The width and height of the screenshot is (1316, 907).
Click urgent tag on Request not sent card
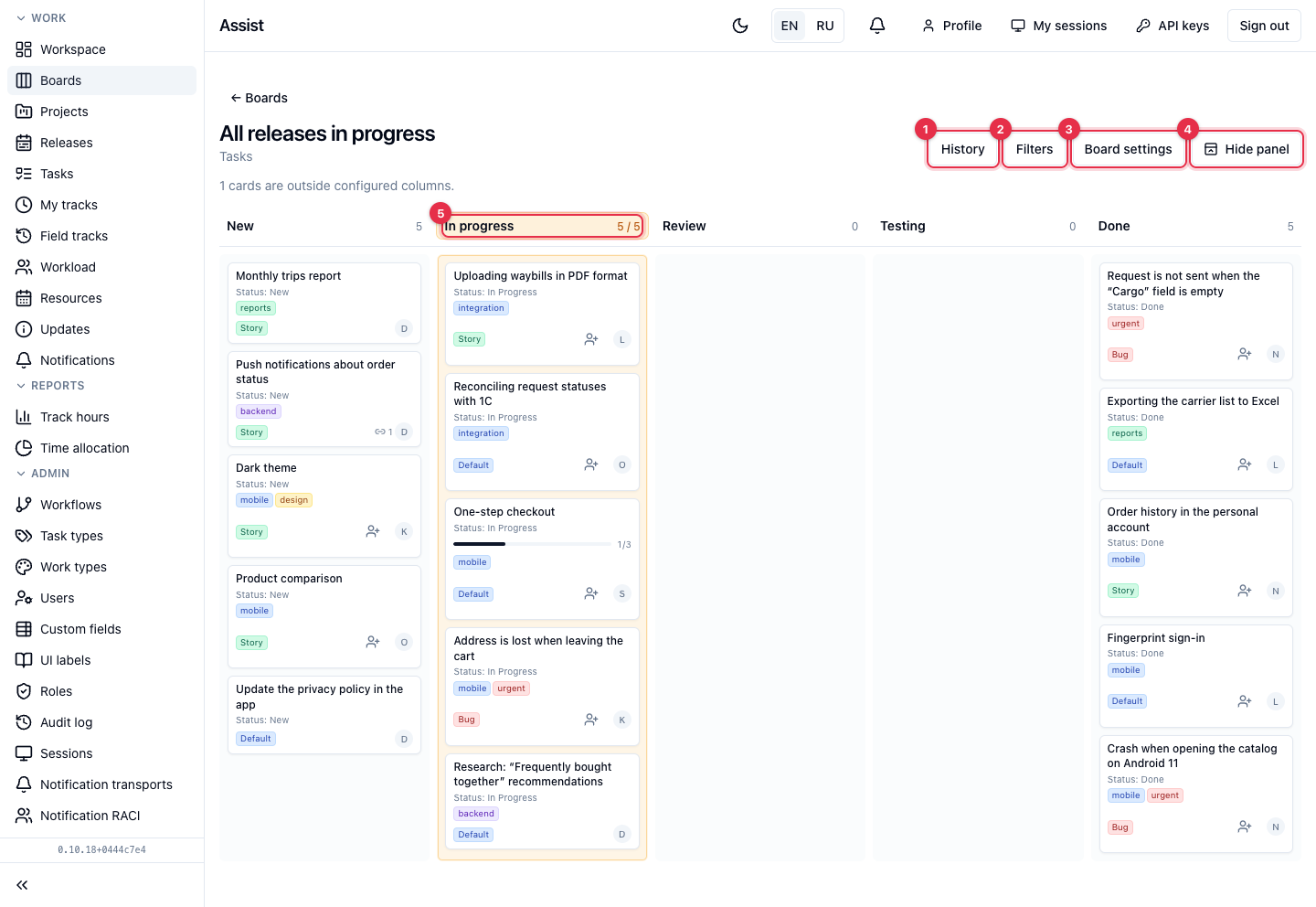click(x=1125, y=324)
